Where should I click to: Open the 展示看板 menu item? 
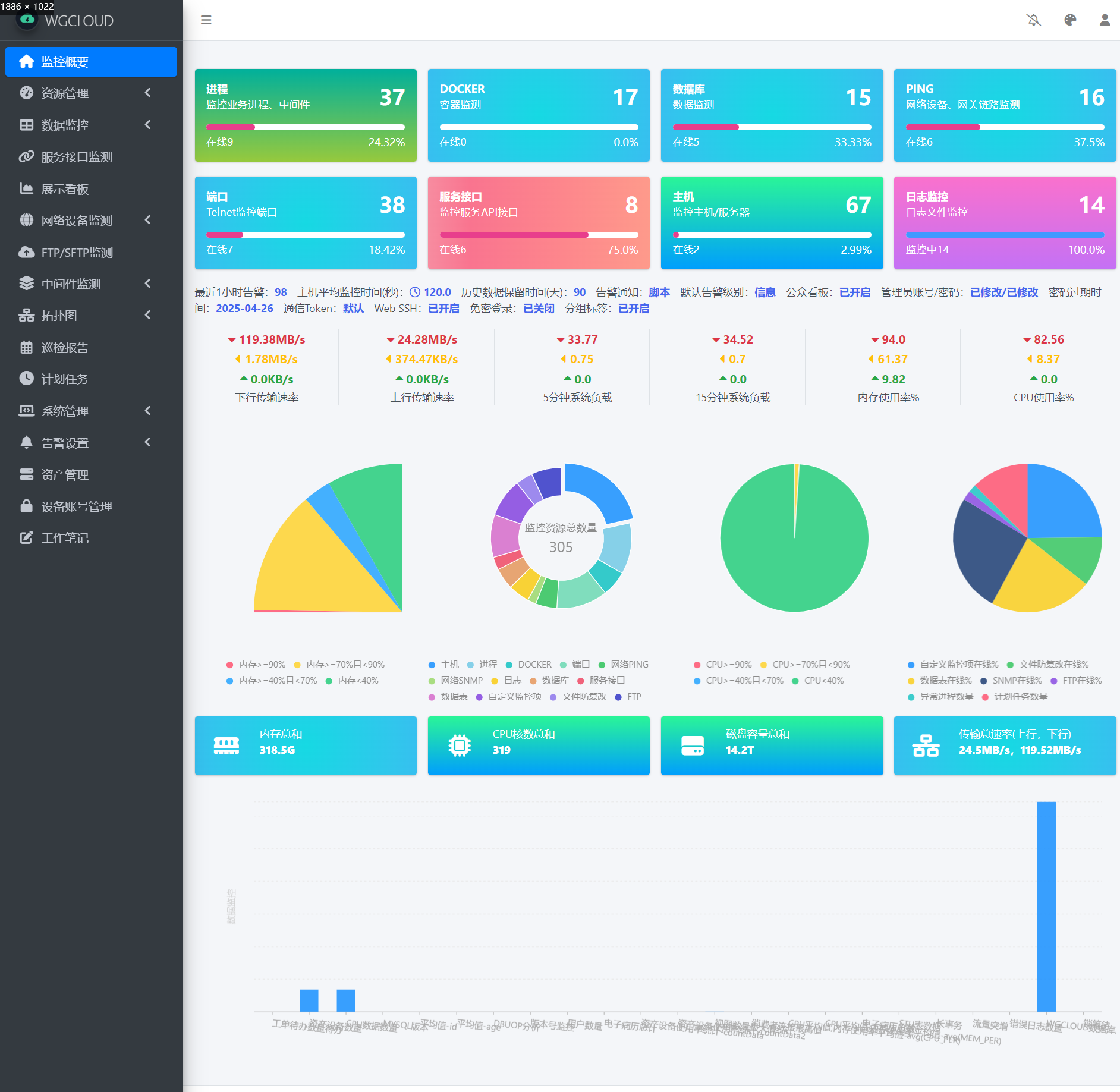pos(91,189)
